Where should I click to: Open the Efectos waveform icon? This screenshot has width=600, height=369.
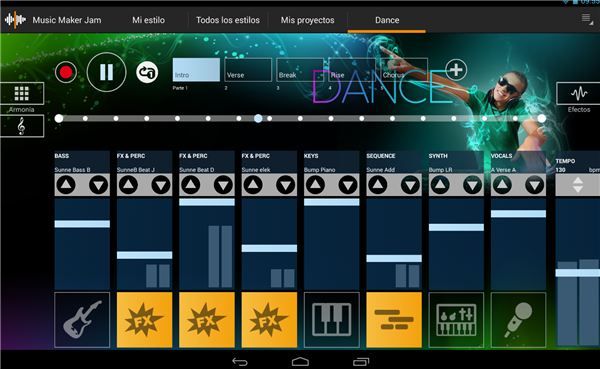tap(579, 93)
